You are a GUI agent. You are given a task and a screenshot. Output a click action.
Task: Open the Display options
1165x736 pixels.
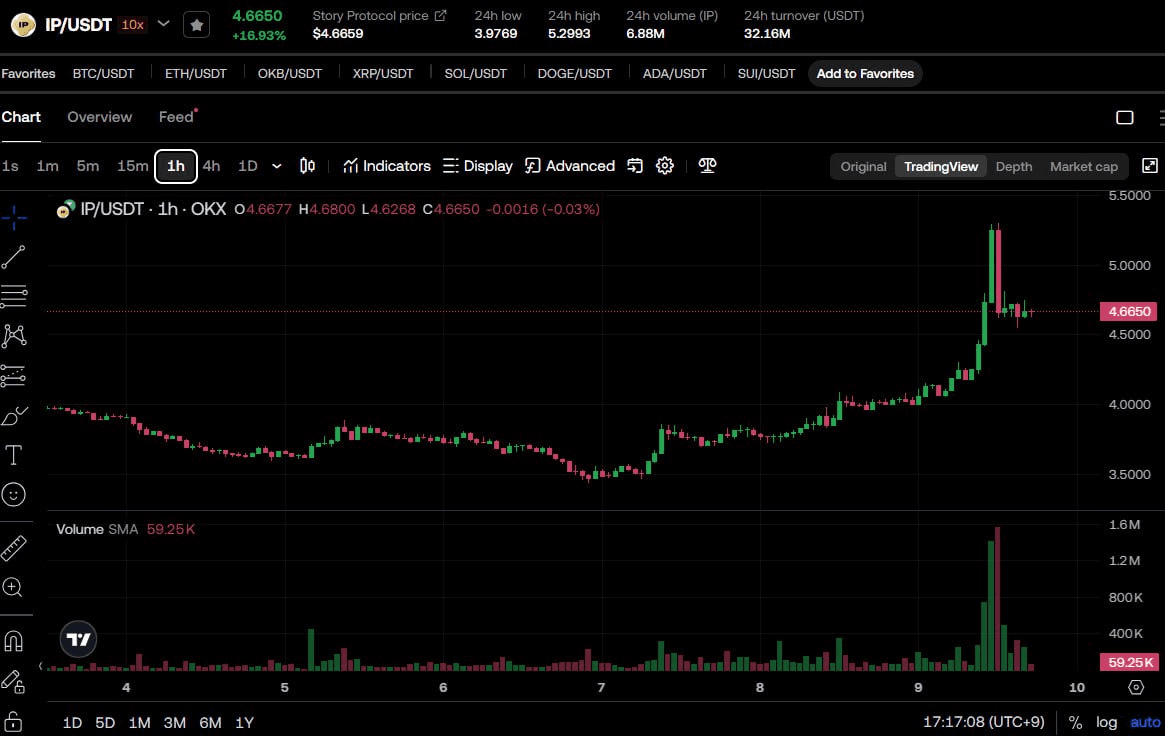coord(478,166)
